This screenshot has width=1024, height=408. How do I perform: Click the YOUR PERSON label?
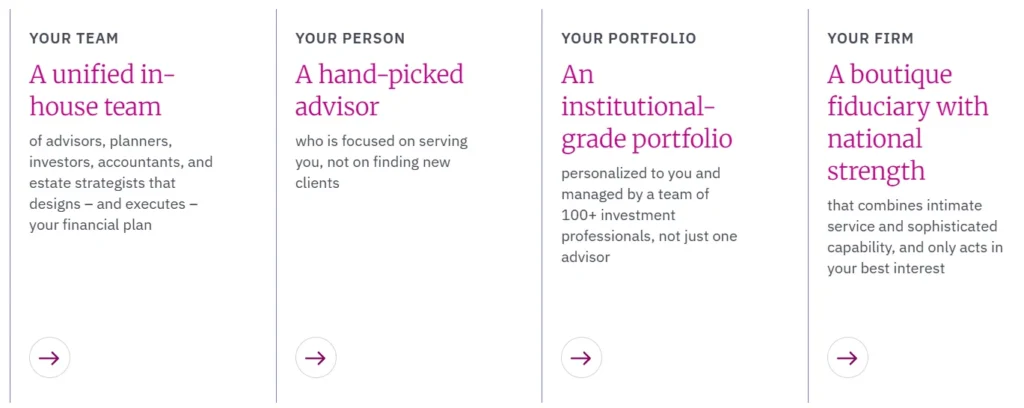point(350,38)
